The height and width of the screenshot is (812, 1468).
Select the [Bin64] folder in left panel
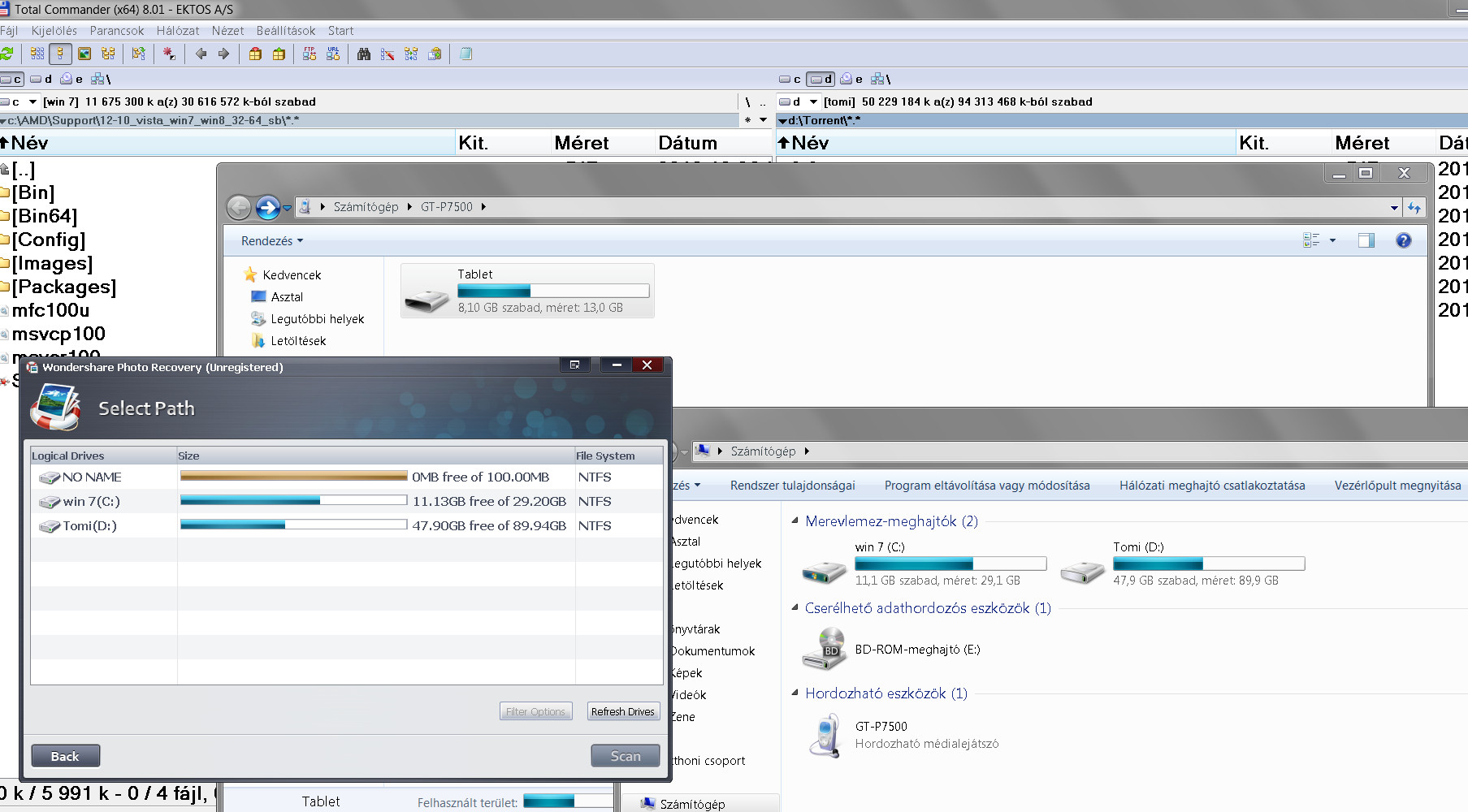[x=45, y=216]
